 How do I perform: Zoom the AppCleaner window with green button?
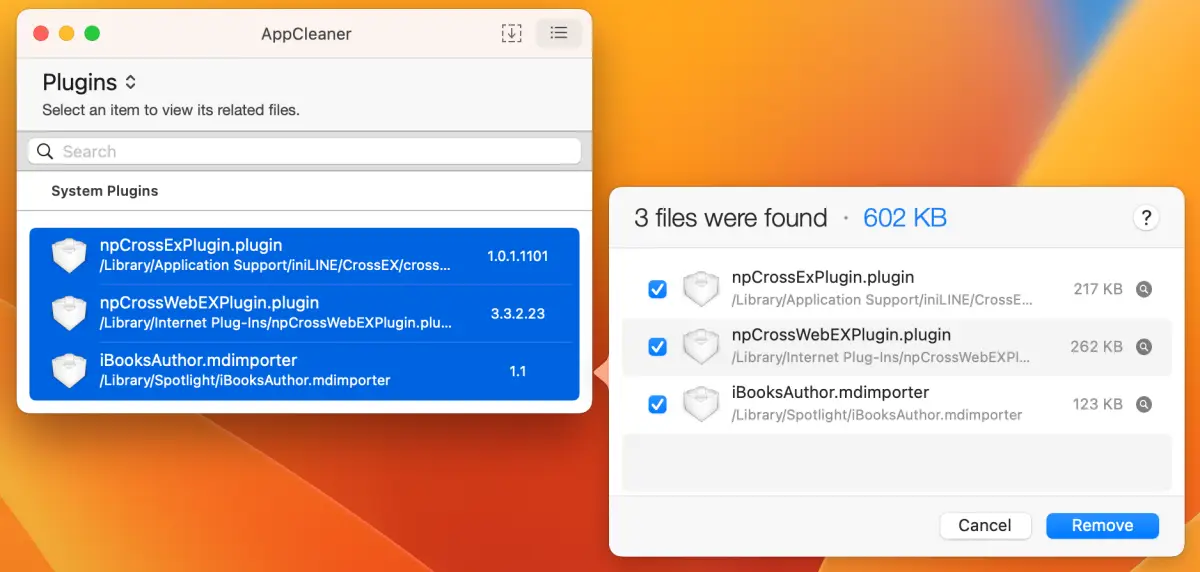[x=92, y=33]
